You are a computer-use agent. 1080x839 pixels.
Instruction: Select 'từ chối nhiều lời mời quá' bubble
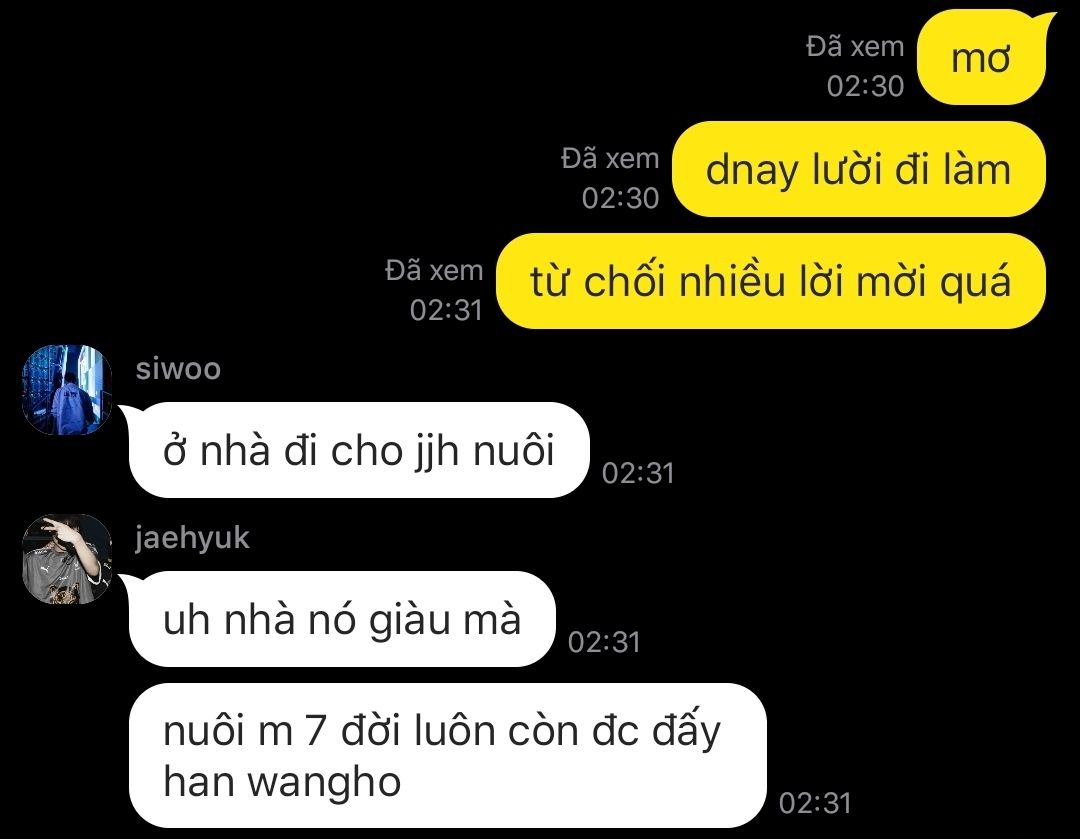pyautogui.click(x=771, y=281)
